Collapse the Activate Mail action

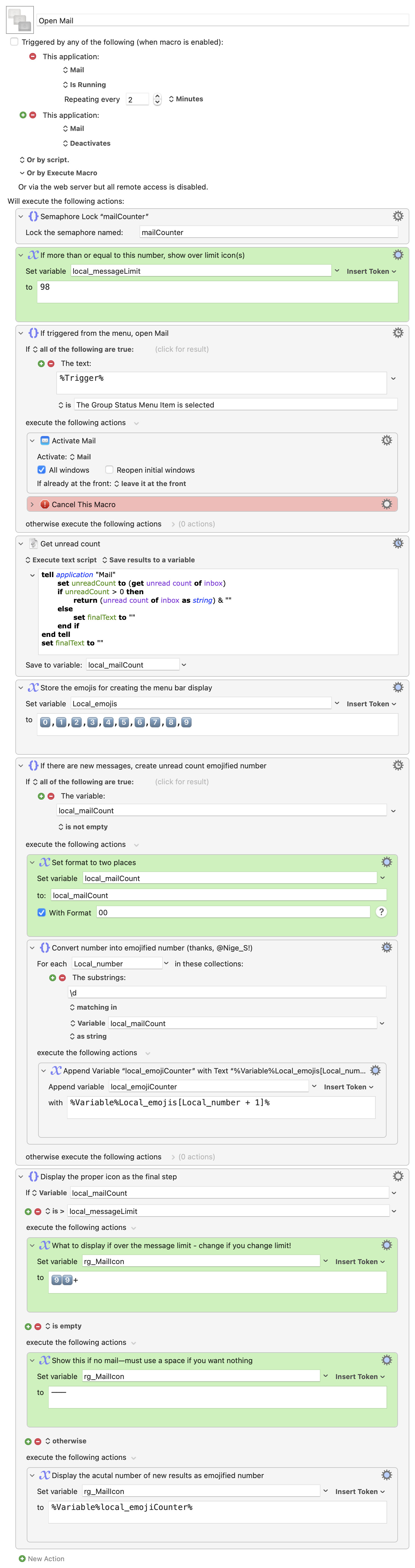coord(32,441)
